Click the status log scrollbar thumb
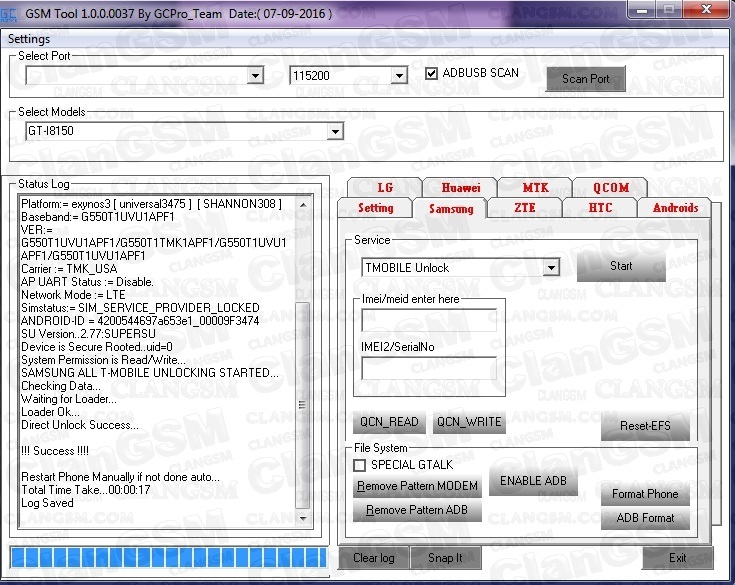Screen dimensions: 735x585 coord(303,405)
